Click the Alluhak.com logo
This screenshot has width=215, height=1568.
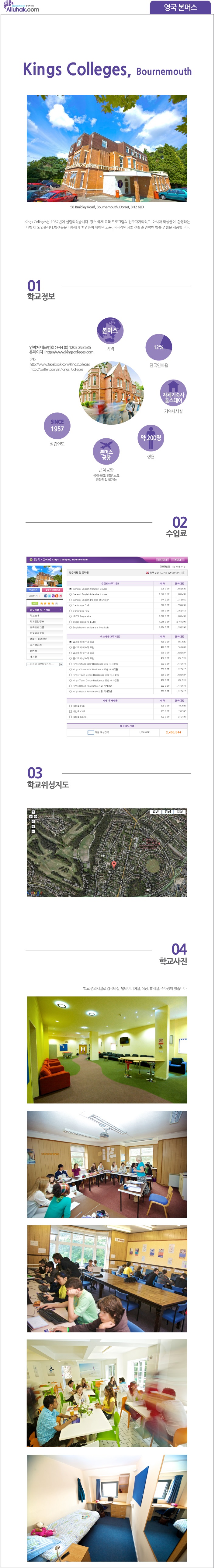coord(22,7)
